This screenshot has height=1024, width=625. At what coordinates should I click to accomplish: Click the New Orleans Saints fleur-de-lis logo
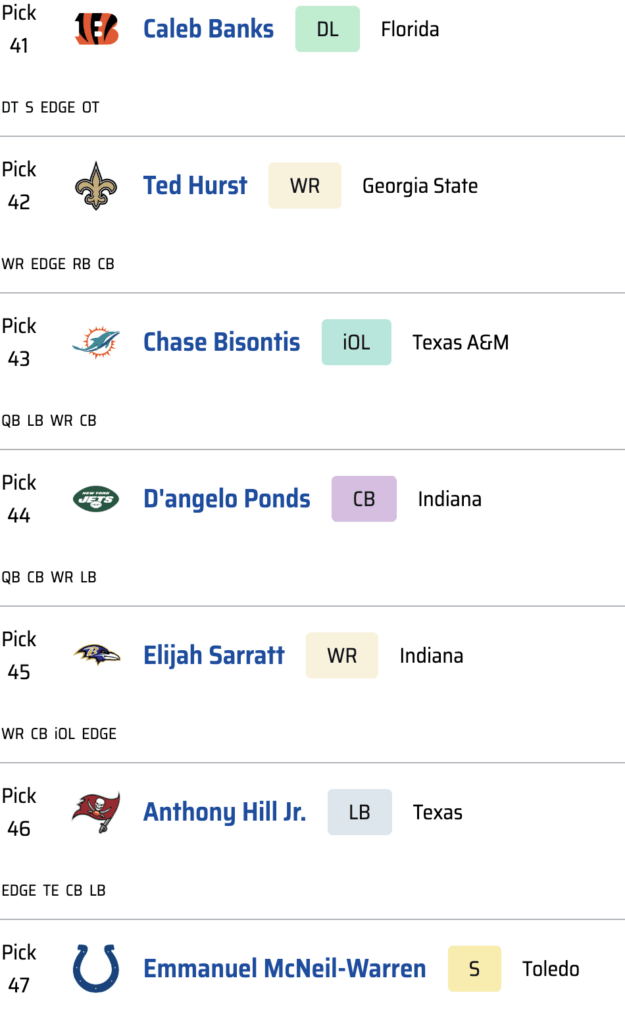[x=96, y=186]
